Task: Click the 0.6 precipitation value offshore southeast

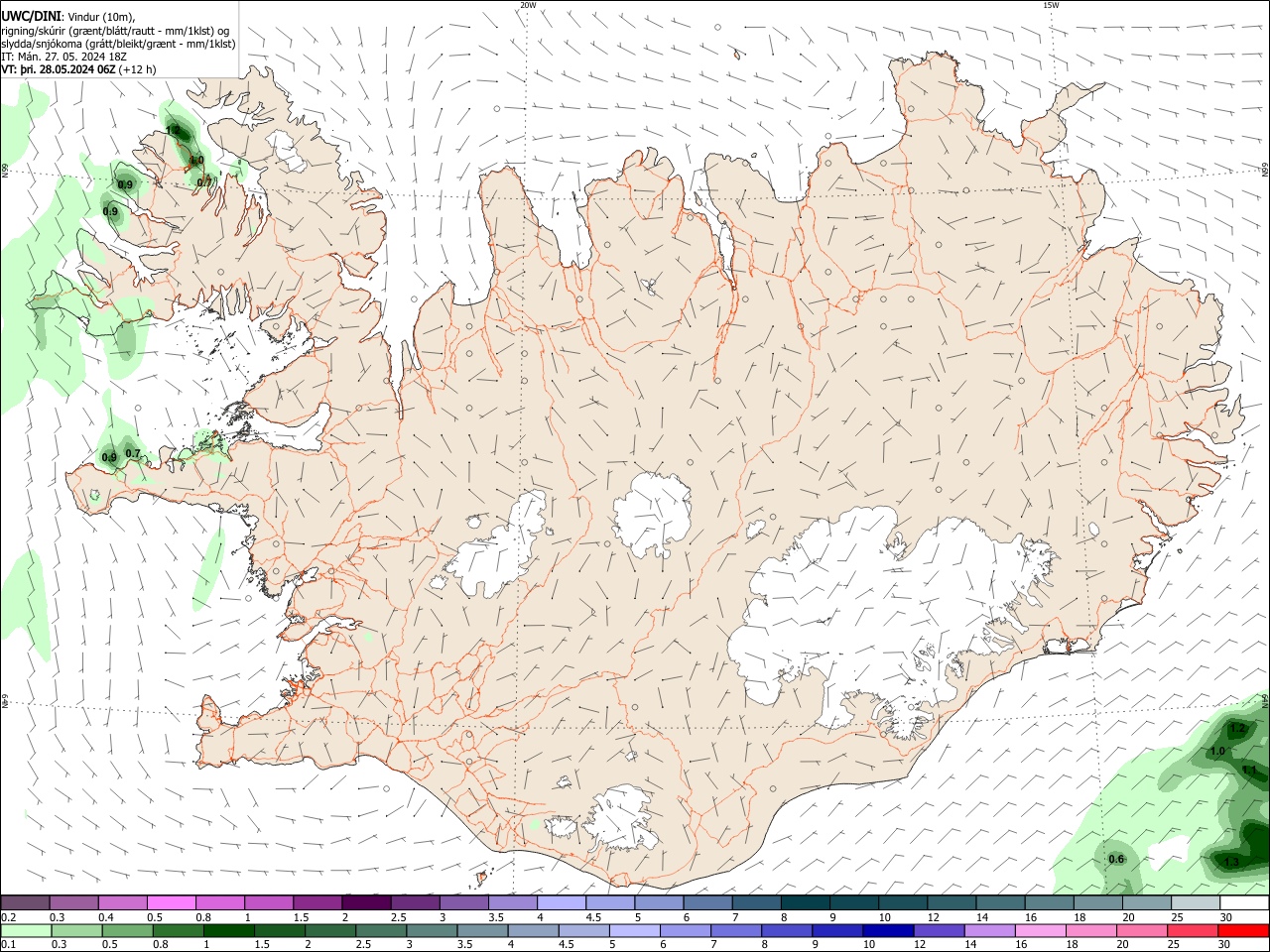Action: (x=1116, y=859)
